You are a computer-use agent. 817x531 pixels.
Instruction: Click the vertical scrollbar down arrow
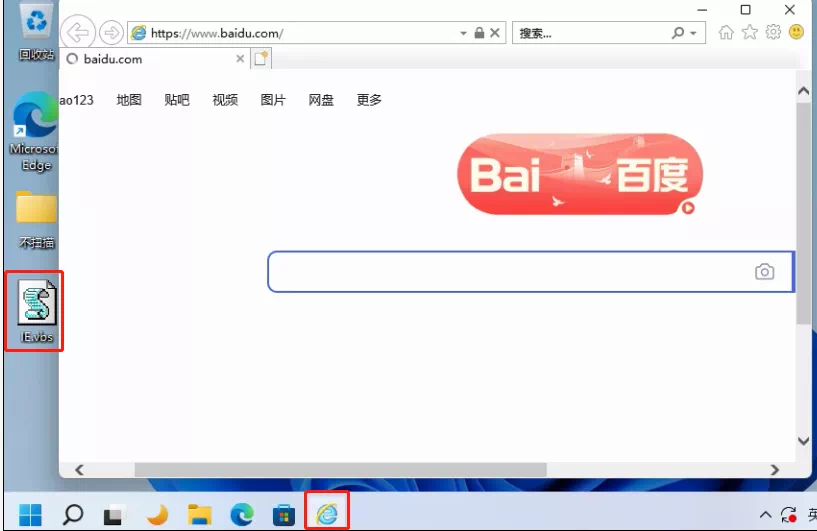pos(803,441)
